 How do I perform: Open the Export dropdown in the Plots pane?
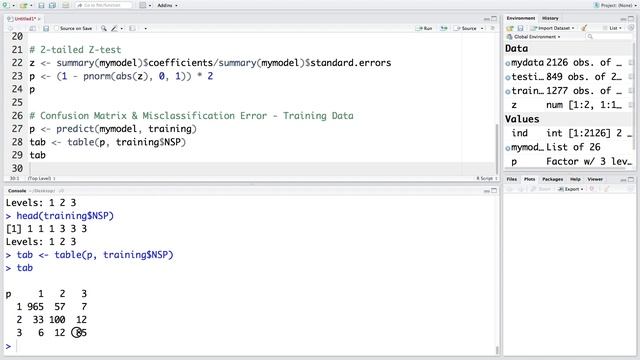tap(570, 189)
